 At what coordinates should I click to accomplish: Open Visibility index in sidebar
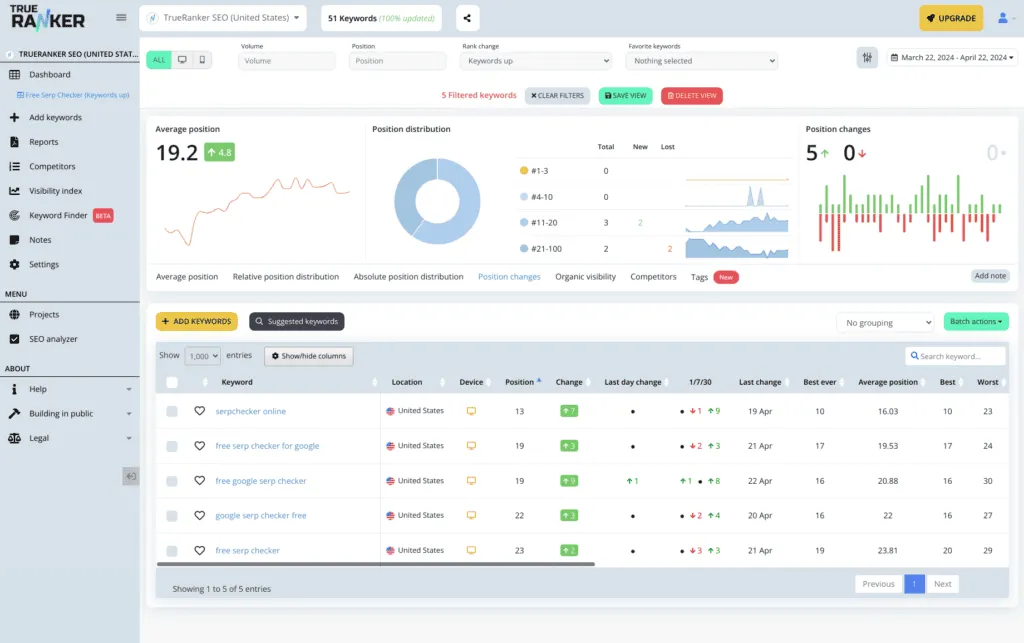pyautogui.click(x=55, y=191)
